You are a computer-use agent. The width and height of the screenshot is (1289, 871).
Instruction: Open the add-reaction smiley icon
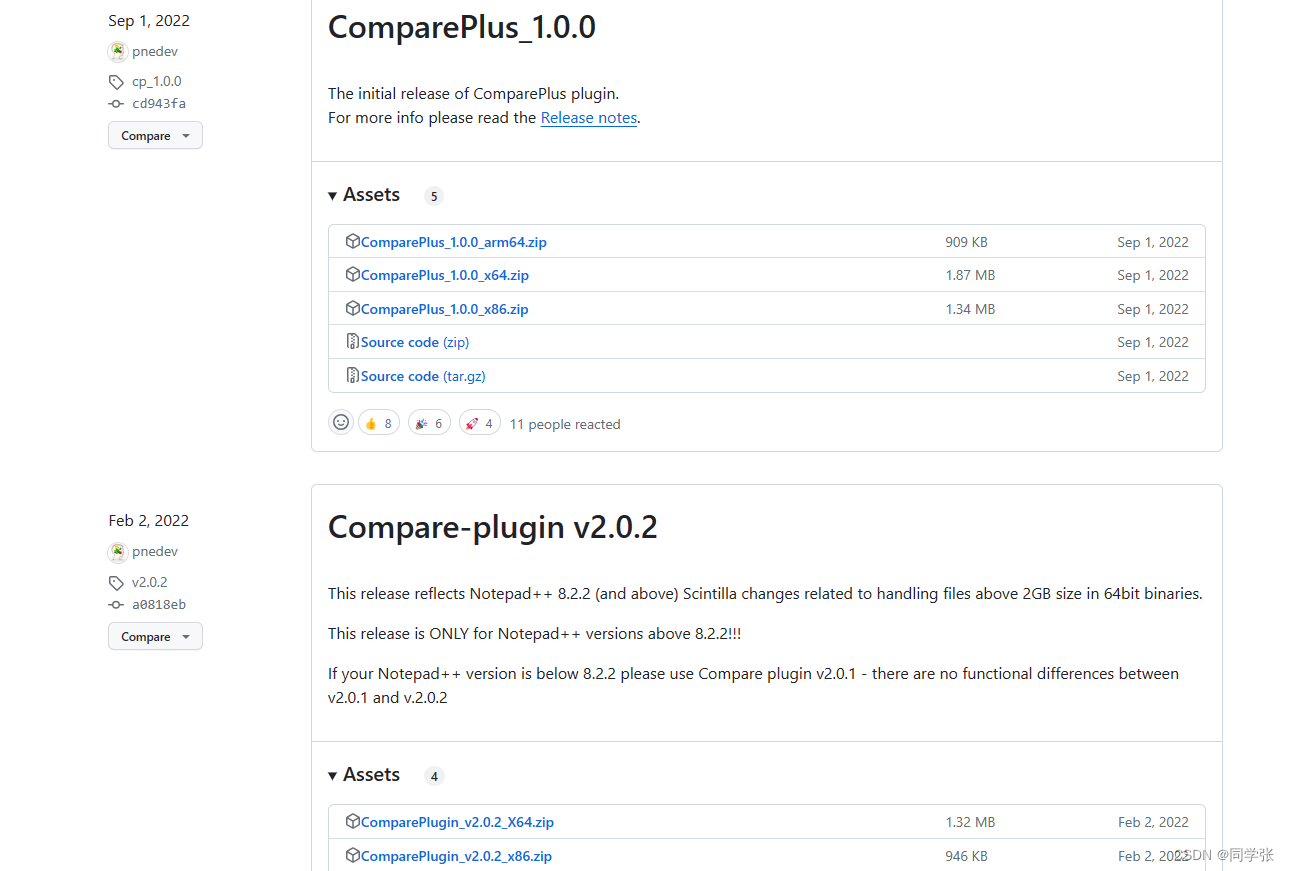pyautogui.click(x=341, y=421)
